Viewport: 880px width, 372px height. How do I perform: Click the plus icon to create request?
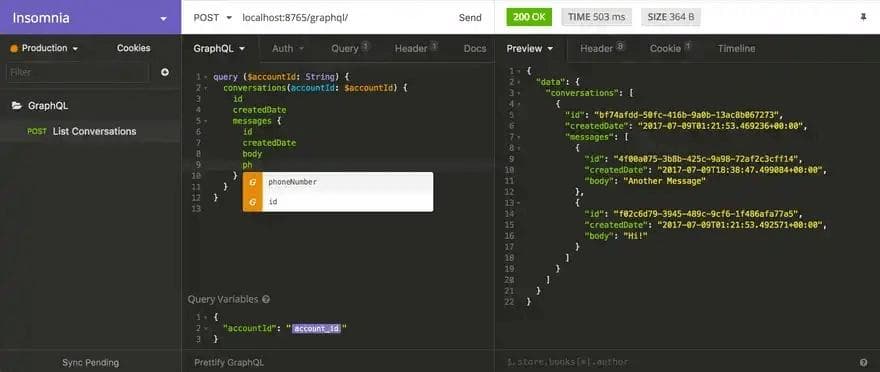click(165, 72)
